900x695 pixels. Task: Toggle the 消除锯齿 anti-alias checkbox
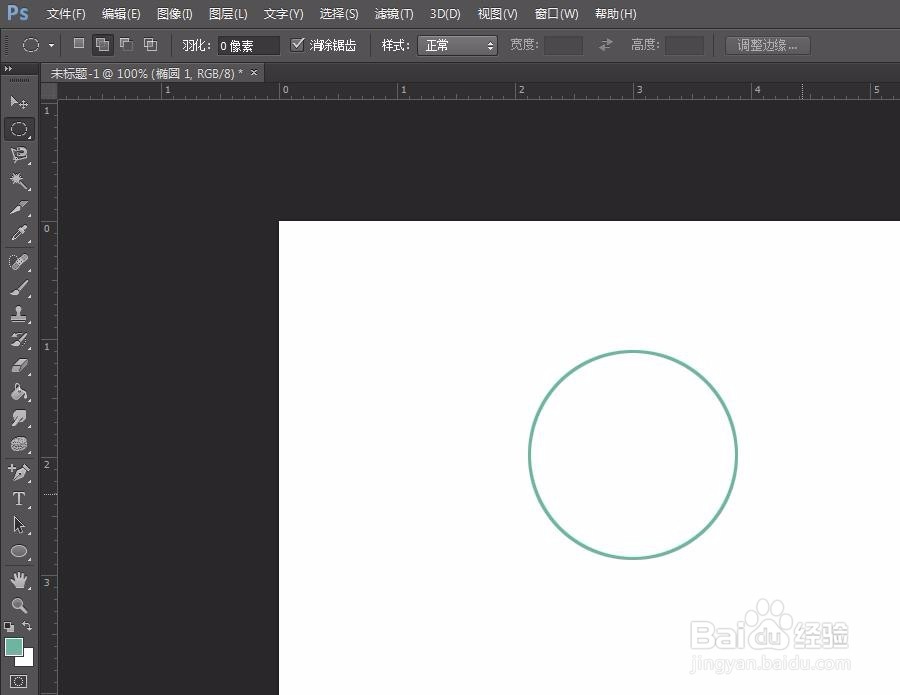pos(297,44)
